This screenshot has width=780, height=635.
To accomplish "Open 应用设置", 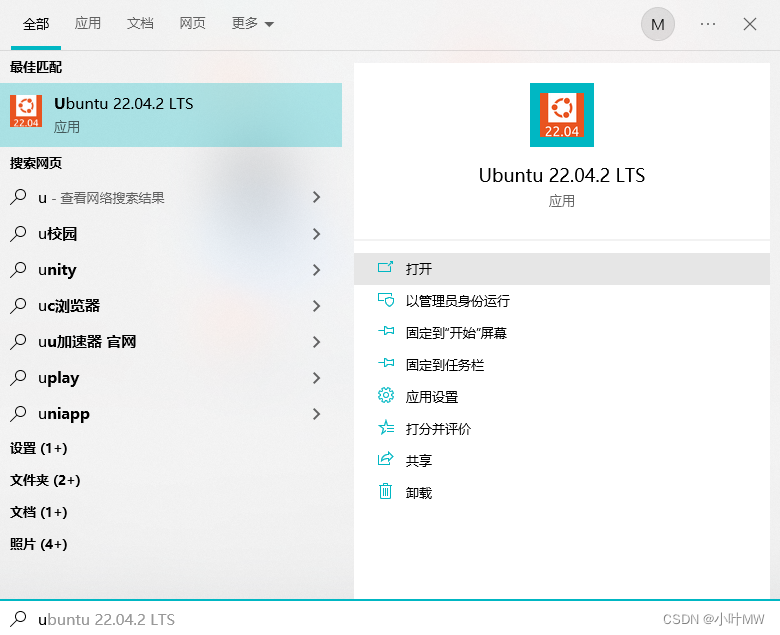I will click(562, 396).
